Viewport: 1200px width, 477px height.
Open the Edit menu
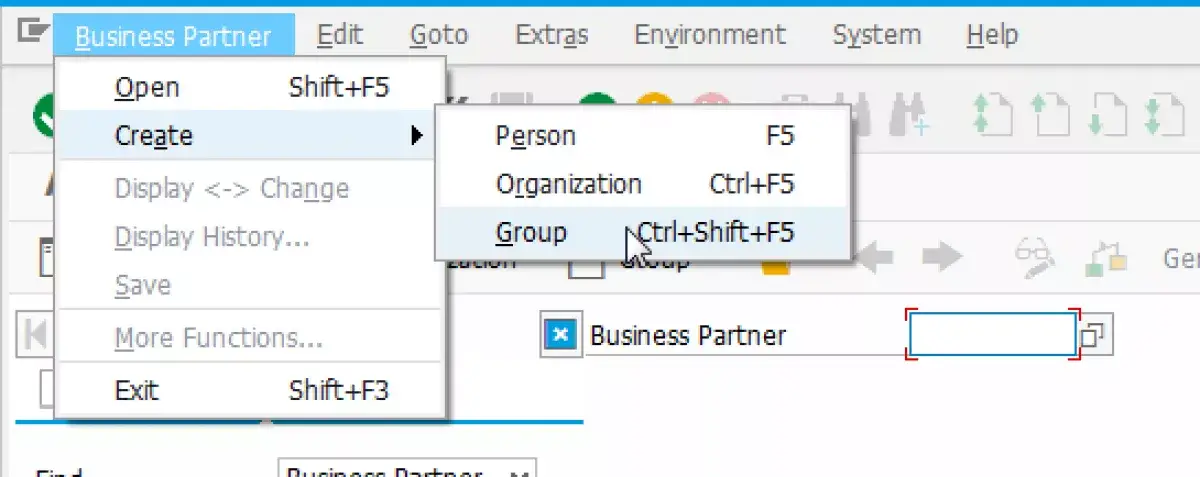point(339,36)
